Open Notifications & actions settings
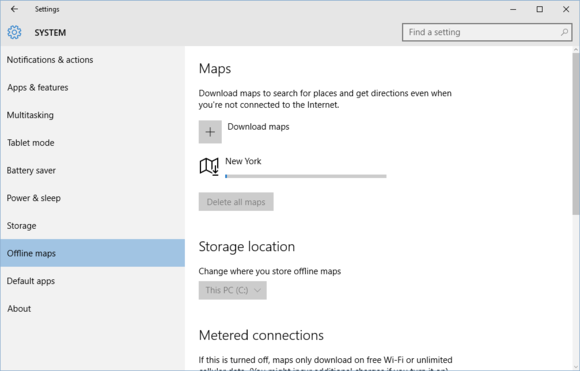 tap(92, 60)
